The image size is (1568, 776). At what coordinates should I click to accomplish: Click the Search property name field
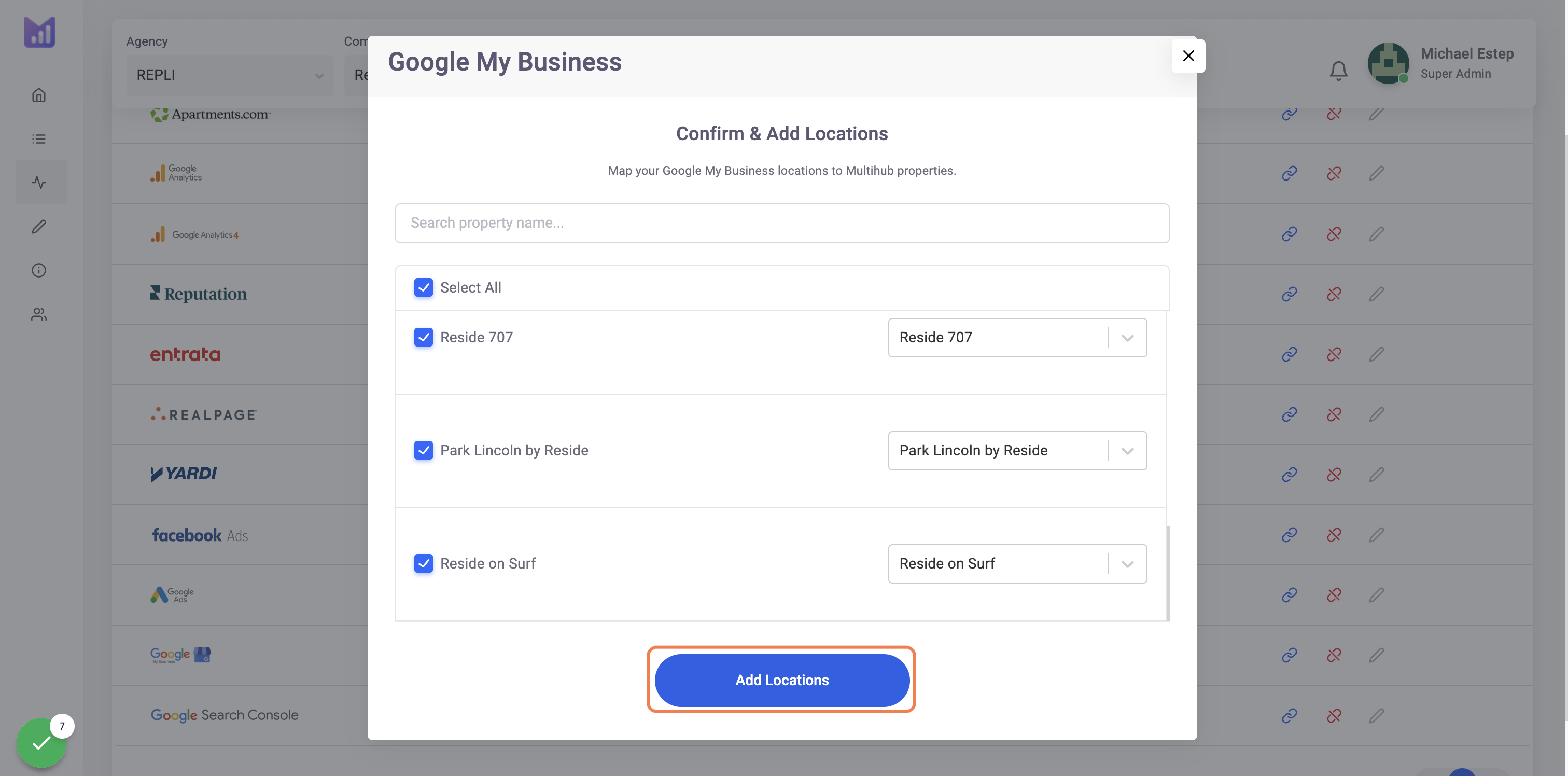pos(781,223)
